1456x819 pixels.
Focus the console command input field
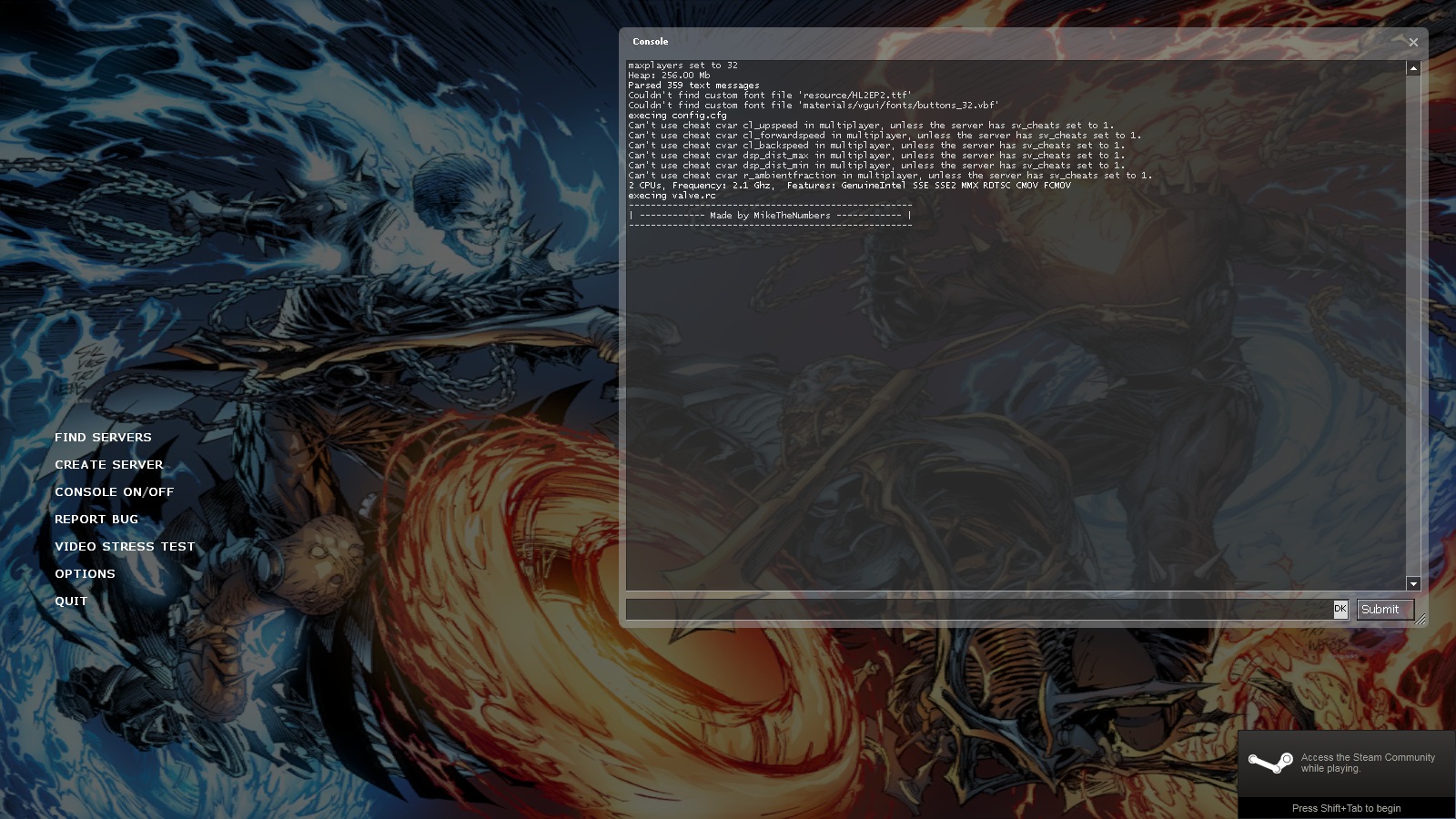coord(979,609)
